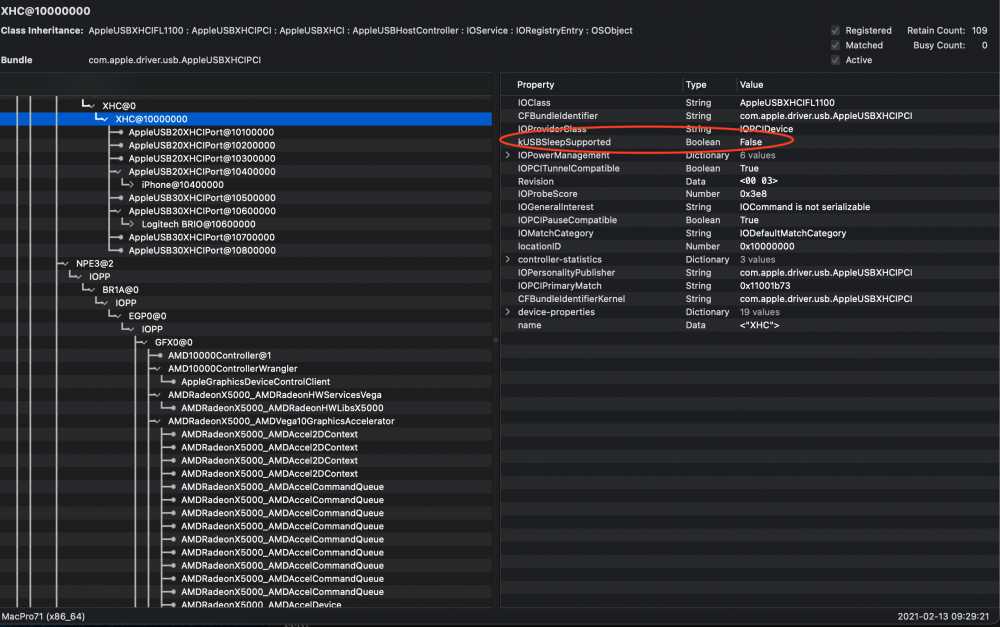Select the IOPCIPrimaryMatch property row
The image size is (1000, 627).
(x=749, y=286)
